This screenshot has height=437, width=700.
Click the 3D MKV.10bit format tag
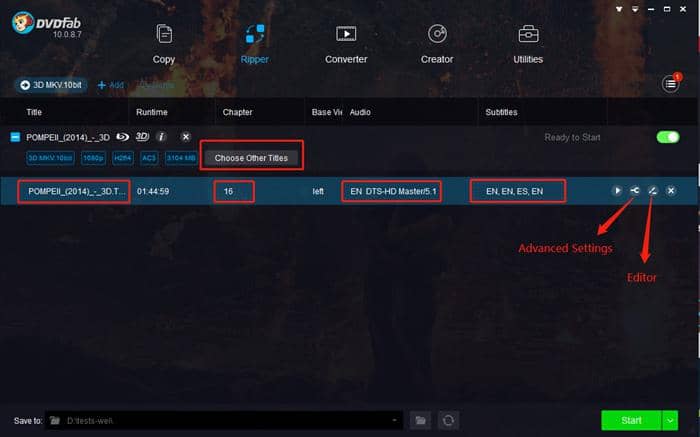point(50,158)
